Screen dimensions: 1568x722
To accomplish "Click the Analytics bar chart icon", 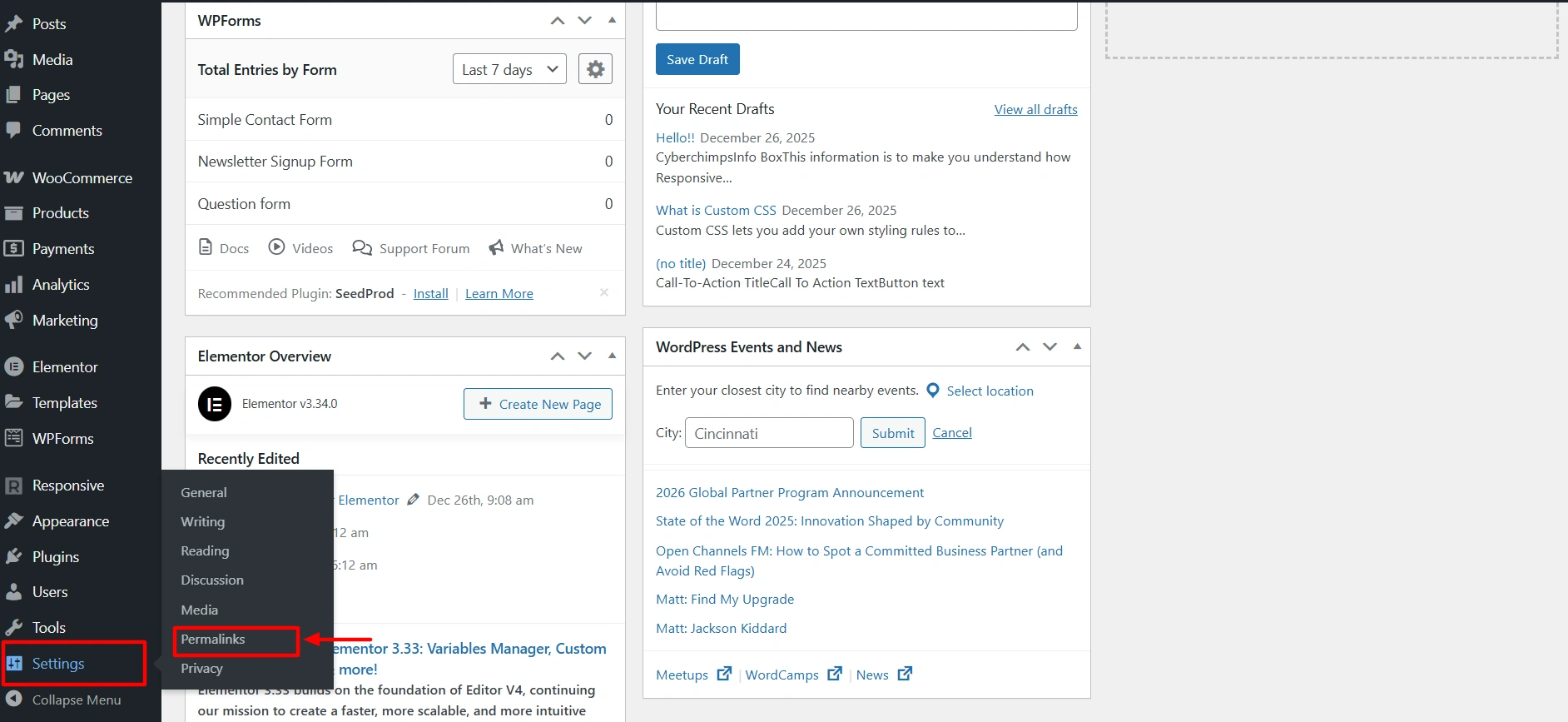I will point(13,285).
